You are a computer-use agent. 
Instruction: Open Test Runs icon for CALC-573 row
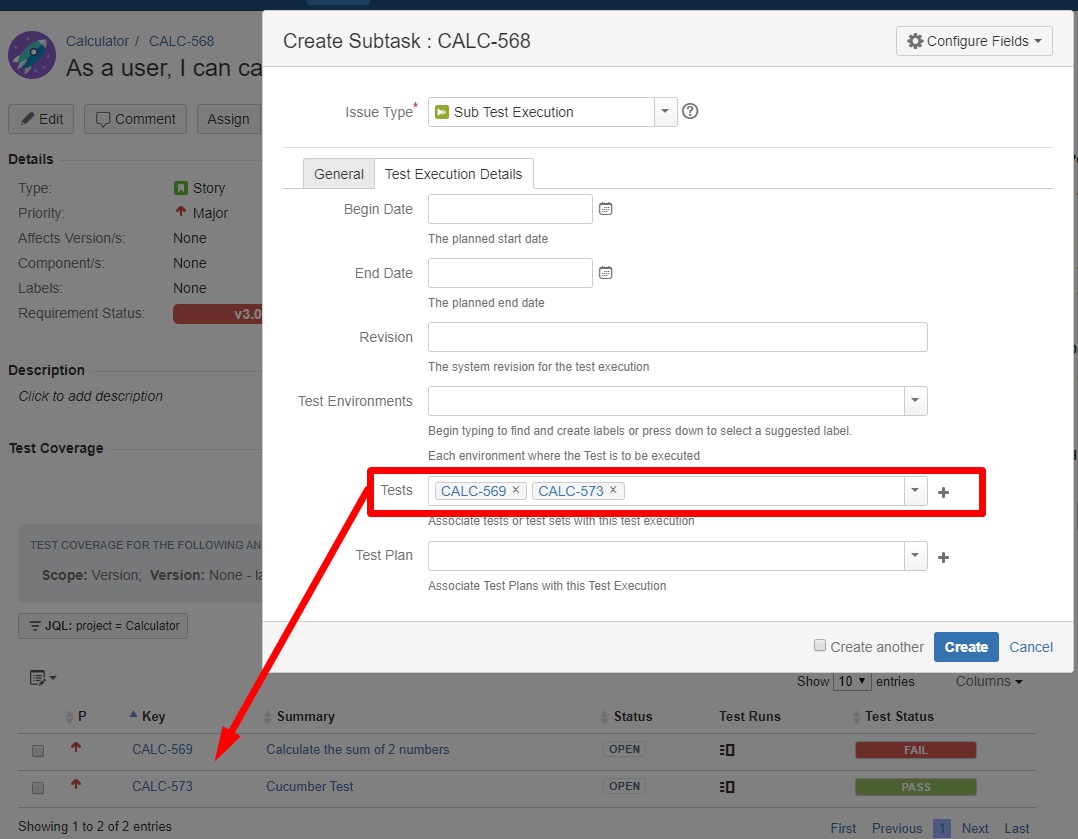tap(727, 787)
